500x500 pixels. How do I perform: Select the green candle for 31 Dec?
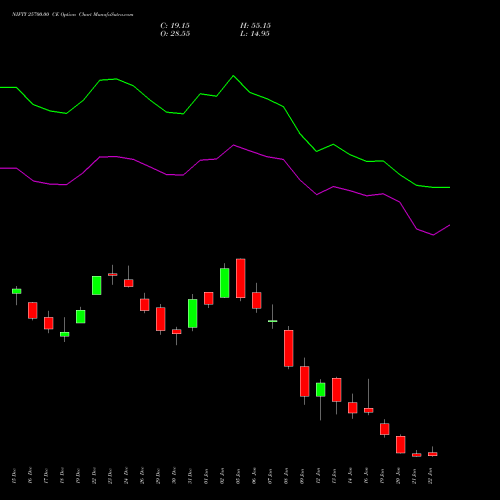(x=193, y=313)
